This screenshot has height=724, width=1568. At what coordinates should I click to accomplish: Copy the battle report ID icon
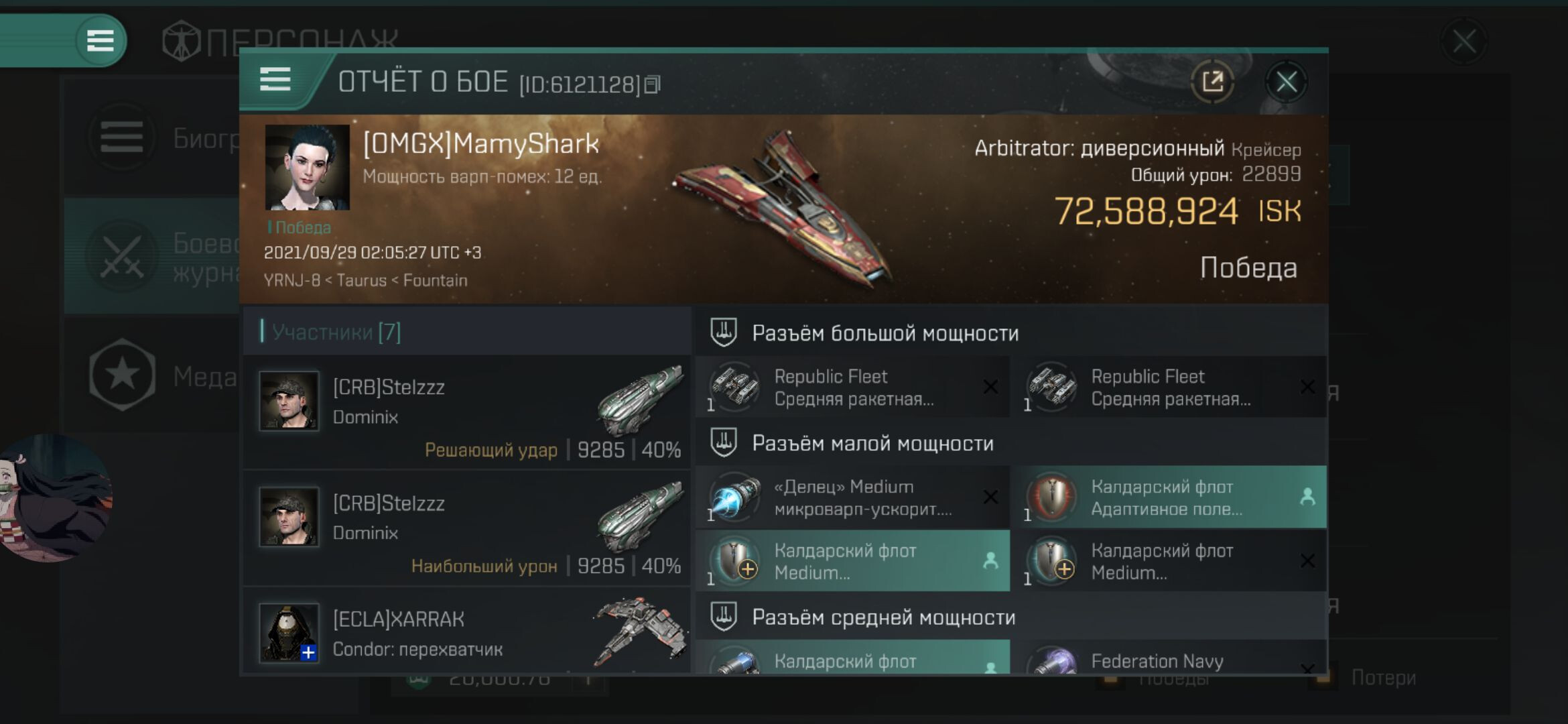[x=652, y=84]
